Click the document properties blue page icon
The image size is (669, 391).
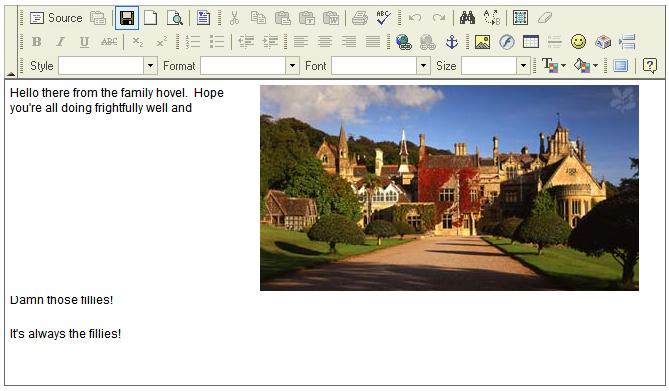point(204,18)
